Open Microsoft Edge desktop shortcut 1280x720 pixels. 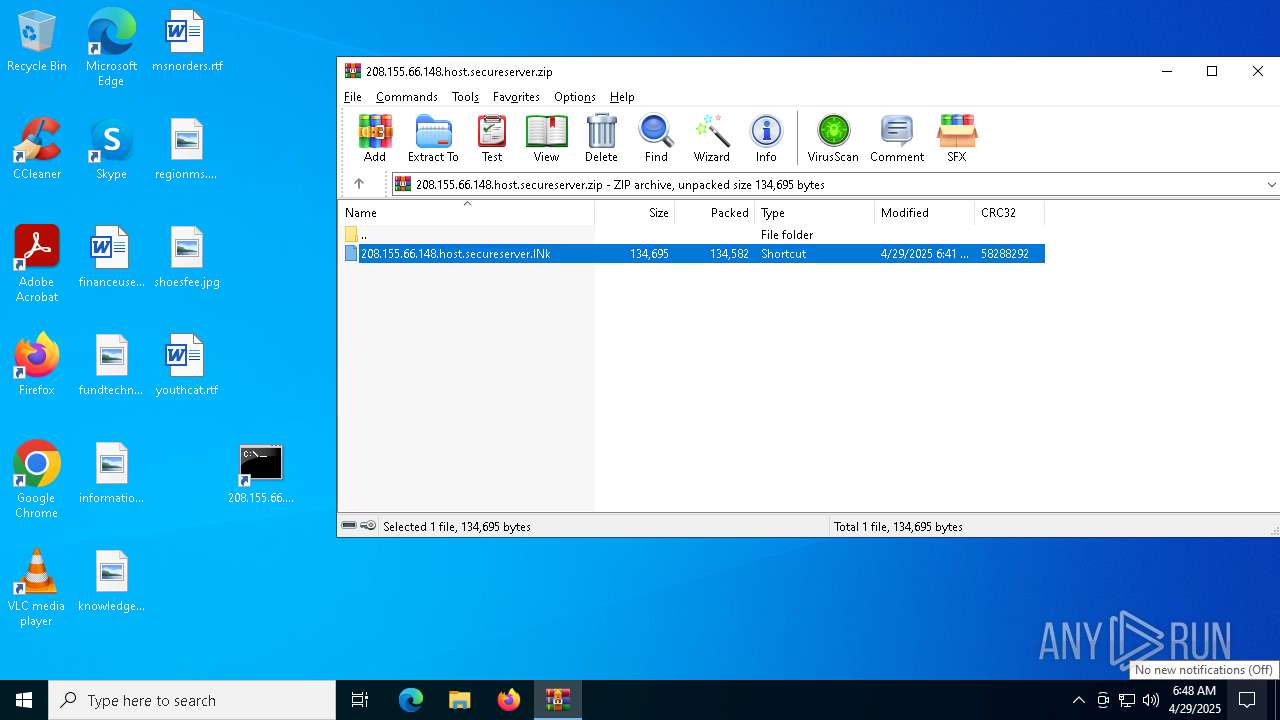click(x=111, y=48)
